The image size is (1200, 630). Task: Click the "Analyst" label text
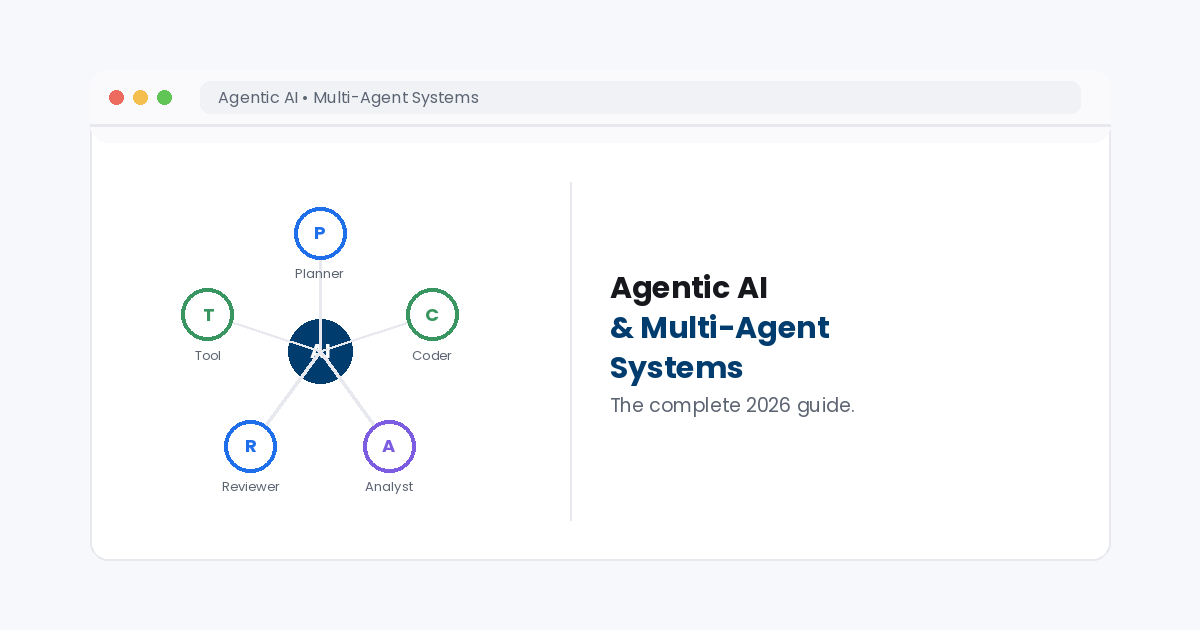pos(389,487)
